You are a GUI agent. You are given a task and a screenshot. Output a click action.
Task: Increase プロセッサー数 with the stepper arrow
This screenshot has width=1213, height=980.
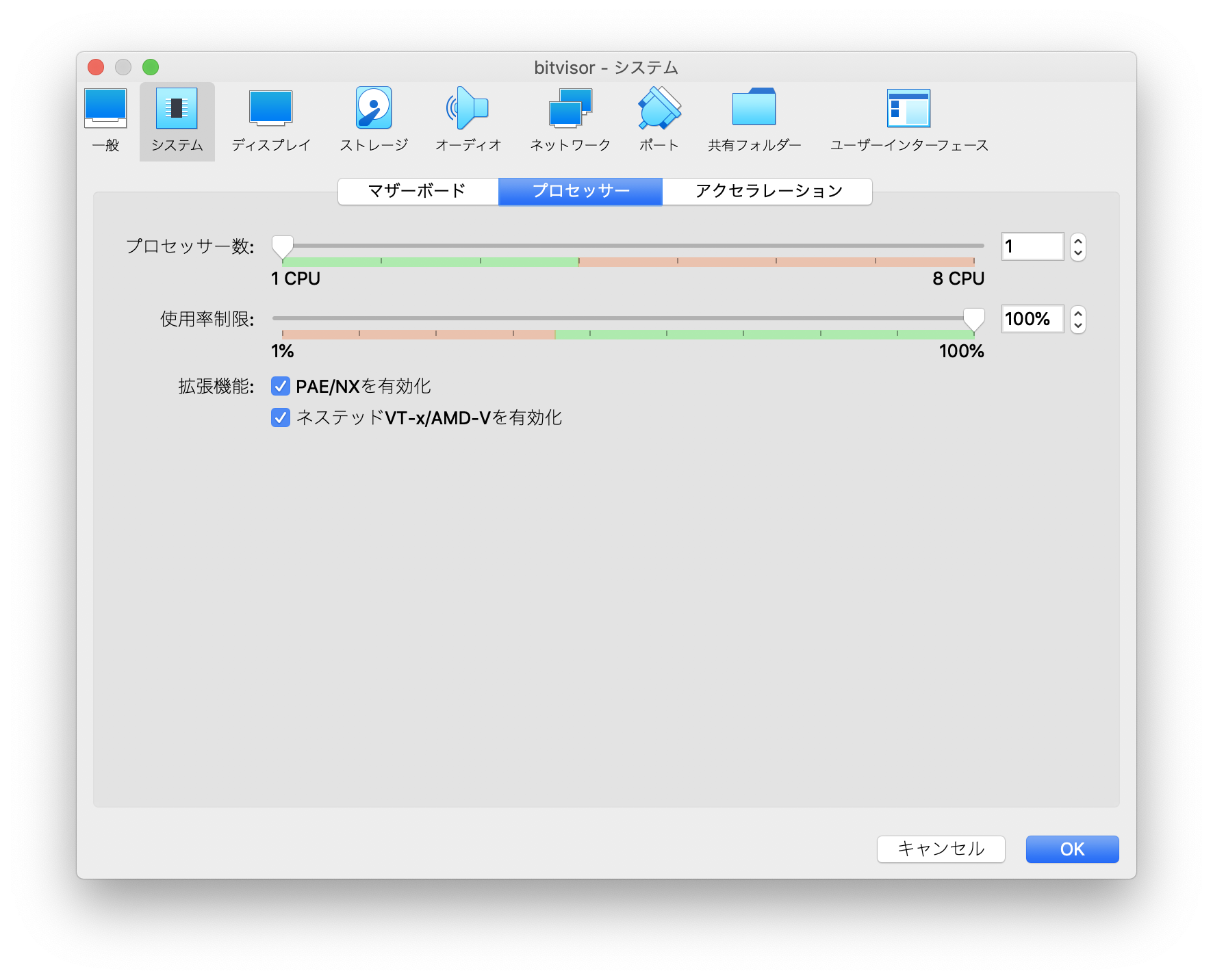pyautogui.click(x=1077, y=241)
